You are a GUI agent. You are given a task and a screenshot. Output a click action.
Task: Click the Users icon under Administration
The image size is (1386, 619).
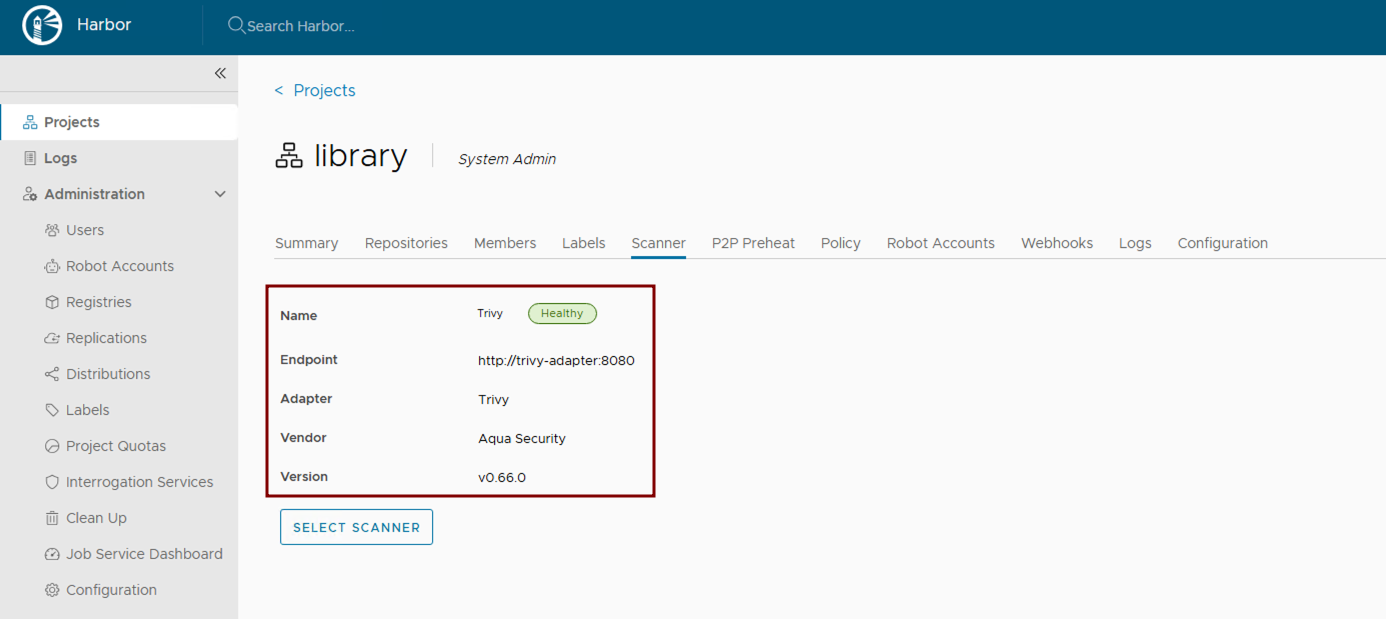click(x=51, y=229)
